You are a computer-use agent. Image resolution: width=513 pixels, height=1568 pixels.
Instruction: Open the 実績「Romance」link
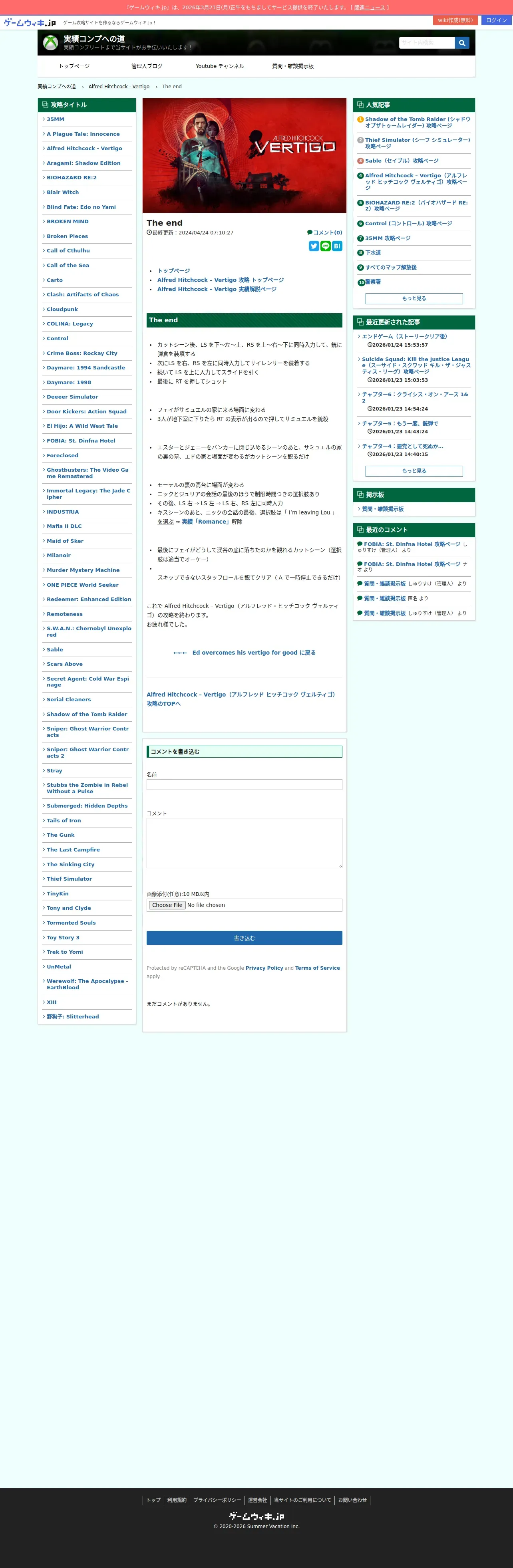[x=206, y=522]
